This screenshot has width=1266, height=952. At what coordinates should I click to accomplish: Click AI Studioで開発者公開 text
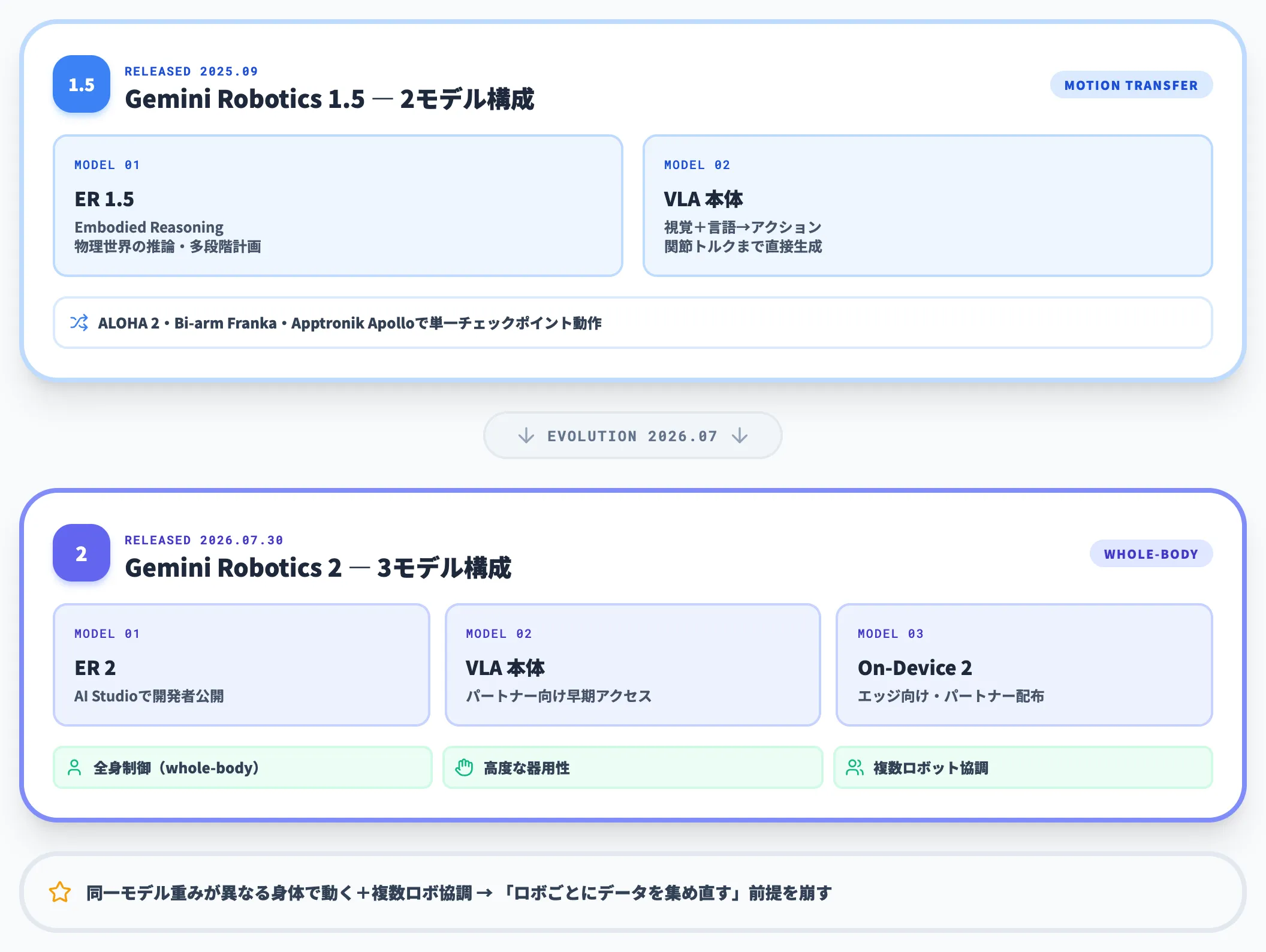[x=149, y=696]
